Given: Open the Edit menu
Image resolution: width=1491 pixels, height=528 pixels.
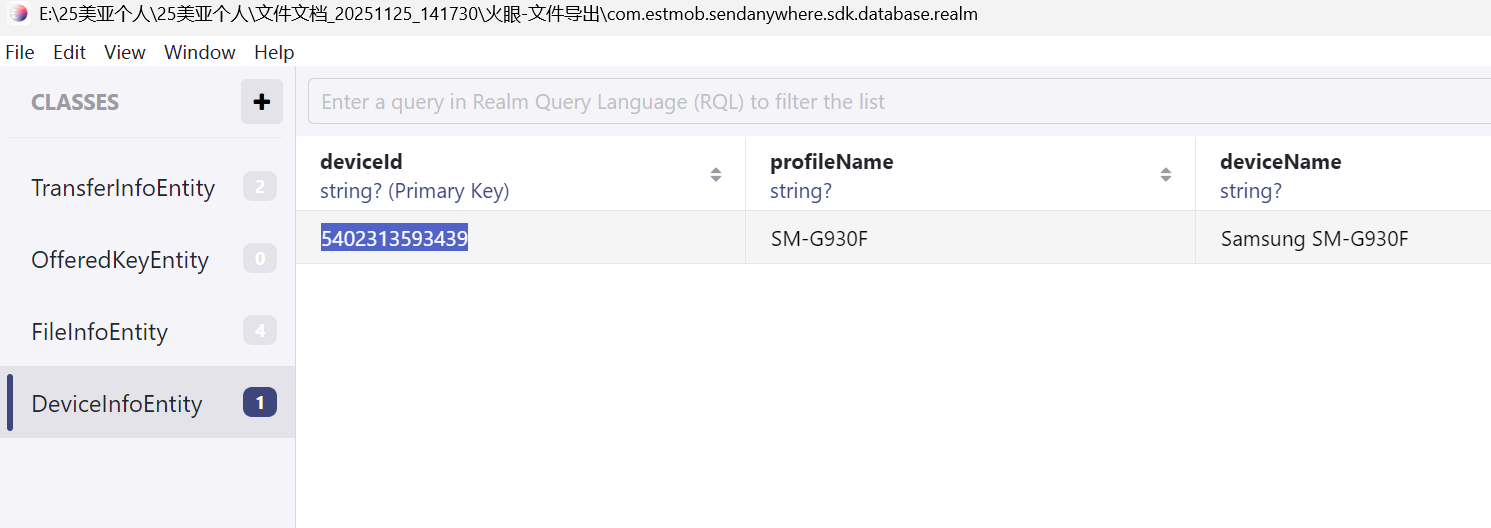Looking at the screenshot, I should pos(69,52).
